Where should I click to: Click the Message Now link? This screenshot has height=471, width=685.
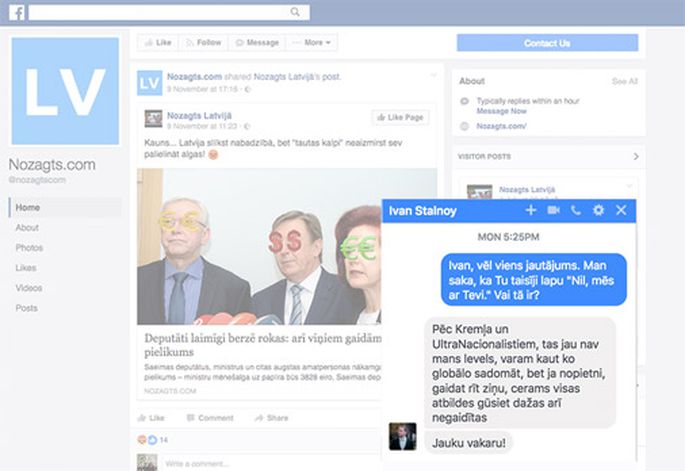point(502,111)
